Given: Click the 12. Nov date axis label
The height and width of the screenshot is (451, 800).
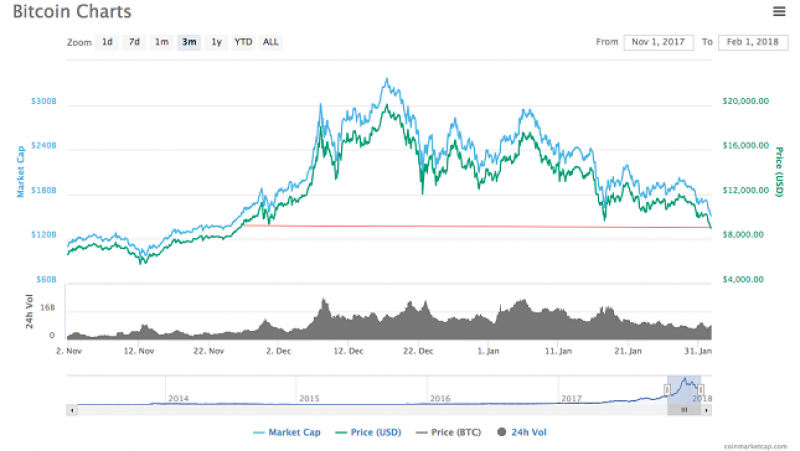Looking at the screenshot, I should 139,351.
